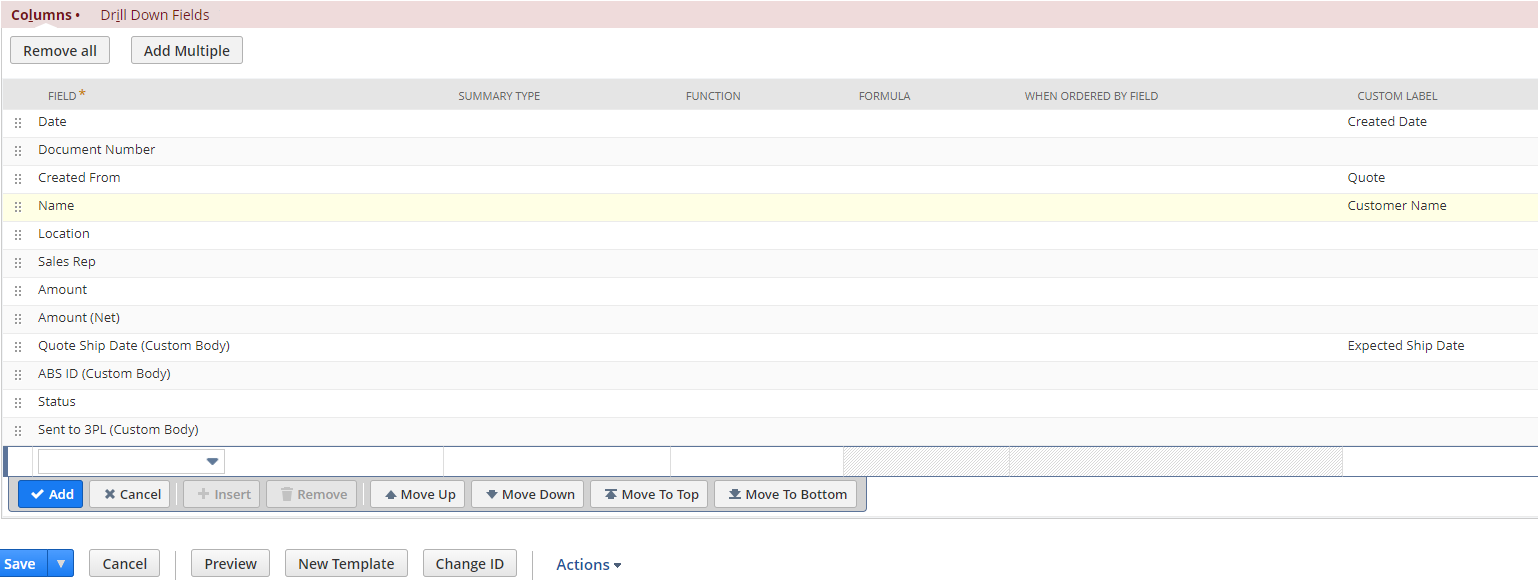Click the Remove row button
Viewport: 1538px width, 581px height.
(x=312, y=494)
